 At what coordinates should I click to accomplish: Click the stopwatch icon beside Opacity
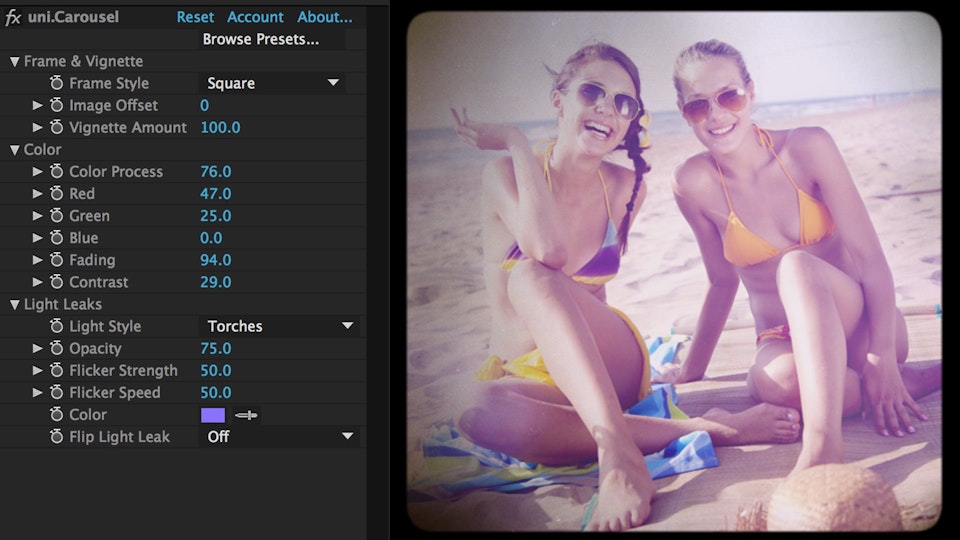click(57, 349)
